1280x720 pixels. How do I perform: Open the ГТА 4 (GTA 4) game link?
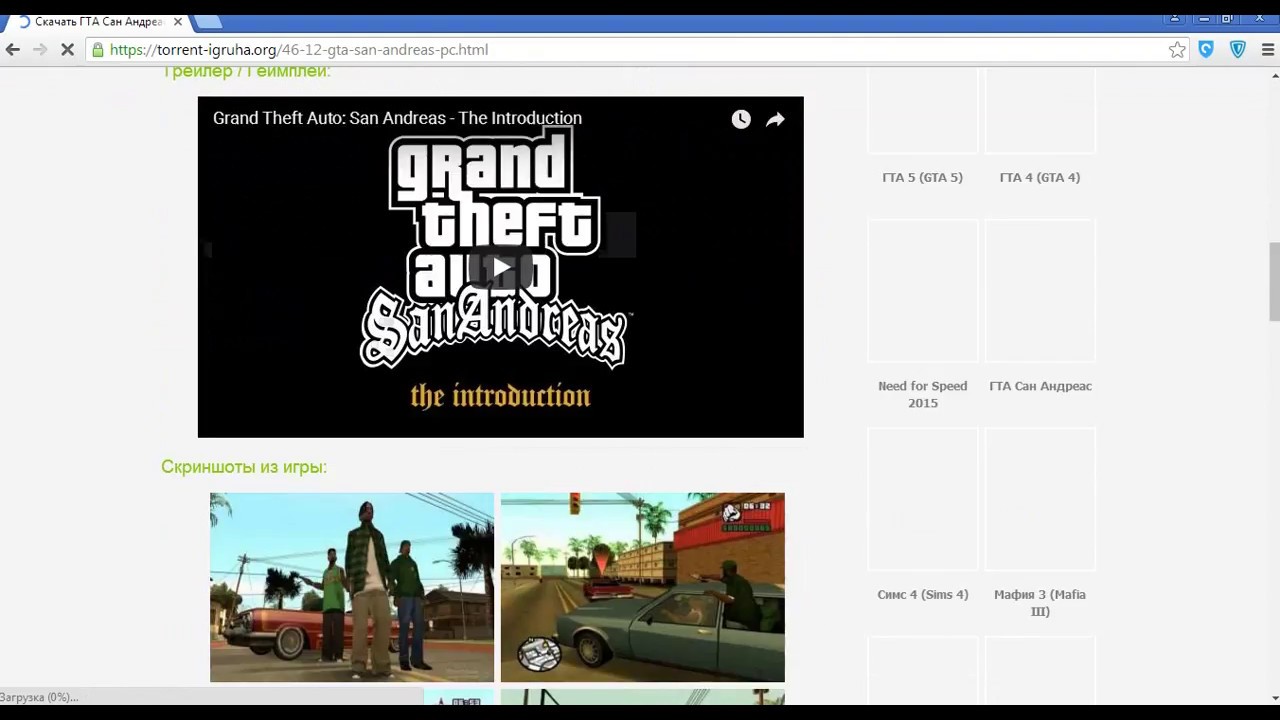click(x=1040, y=177)
